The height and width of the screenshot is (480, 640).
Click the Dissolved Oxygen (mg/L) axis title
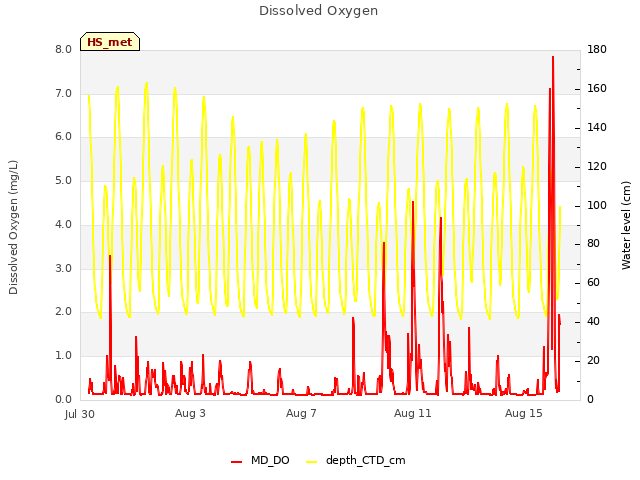point(13,227)
